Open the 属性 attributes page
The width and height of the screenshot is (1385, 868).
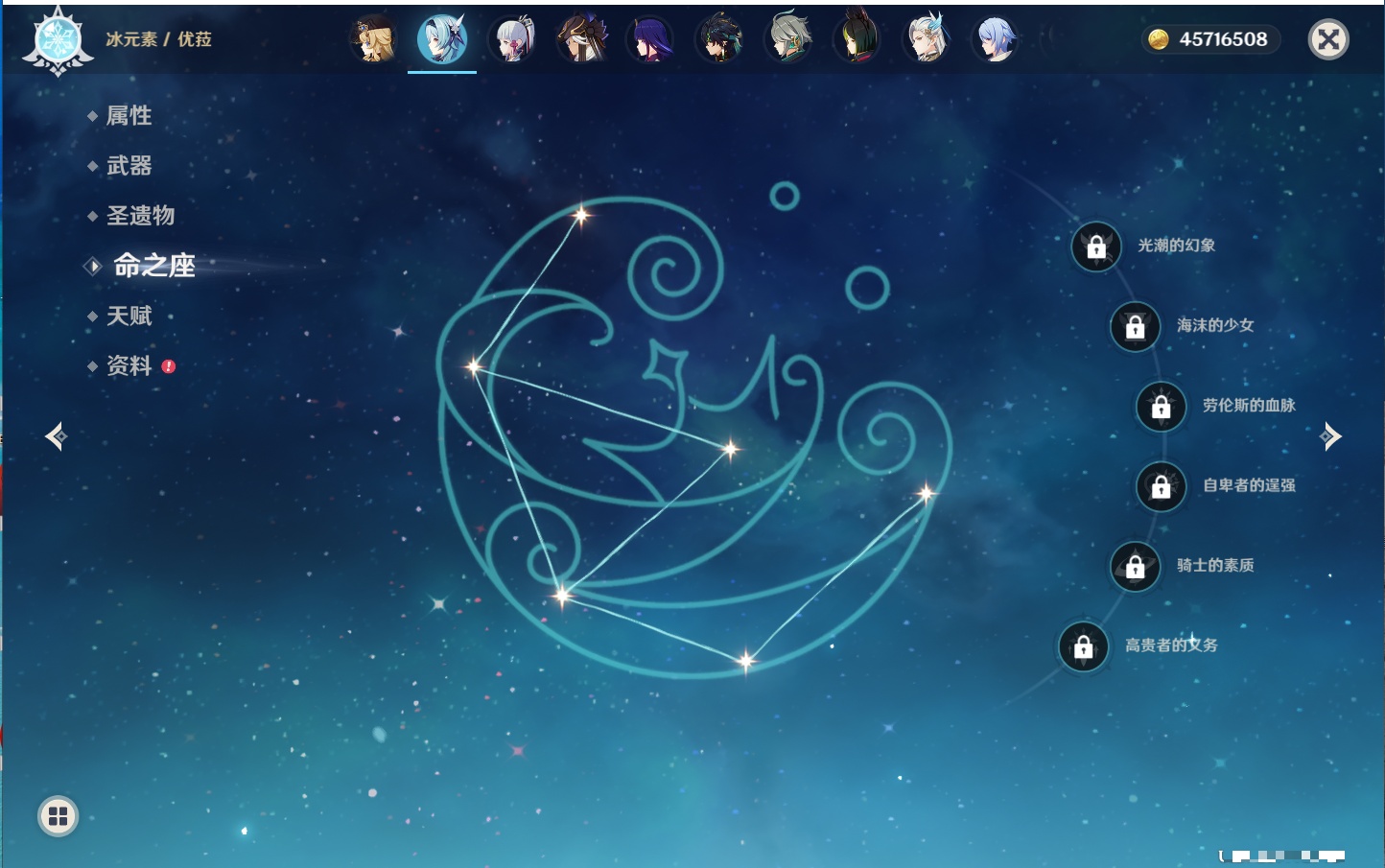[x=129, y=116]
